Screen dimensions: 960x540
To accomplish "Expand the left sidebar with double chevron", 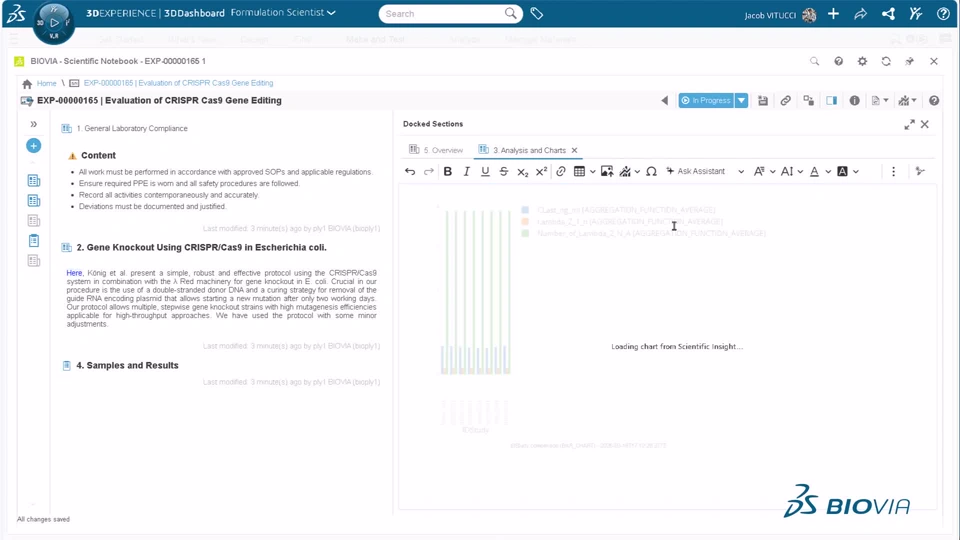I will click(34, 124).
